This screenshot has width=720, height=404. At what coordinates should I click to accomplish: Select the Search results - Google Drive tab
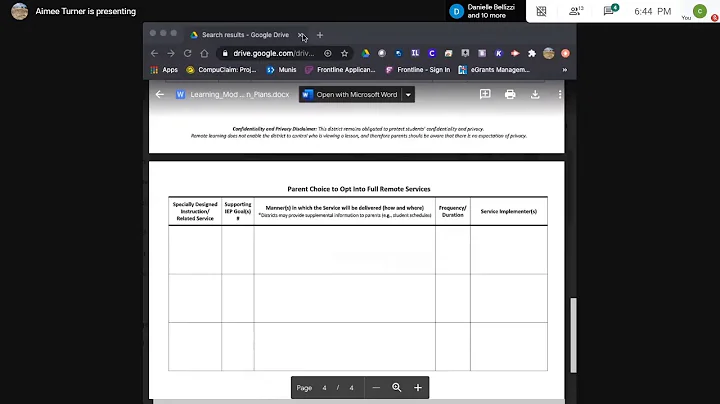point(245,35)
